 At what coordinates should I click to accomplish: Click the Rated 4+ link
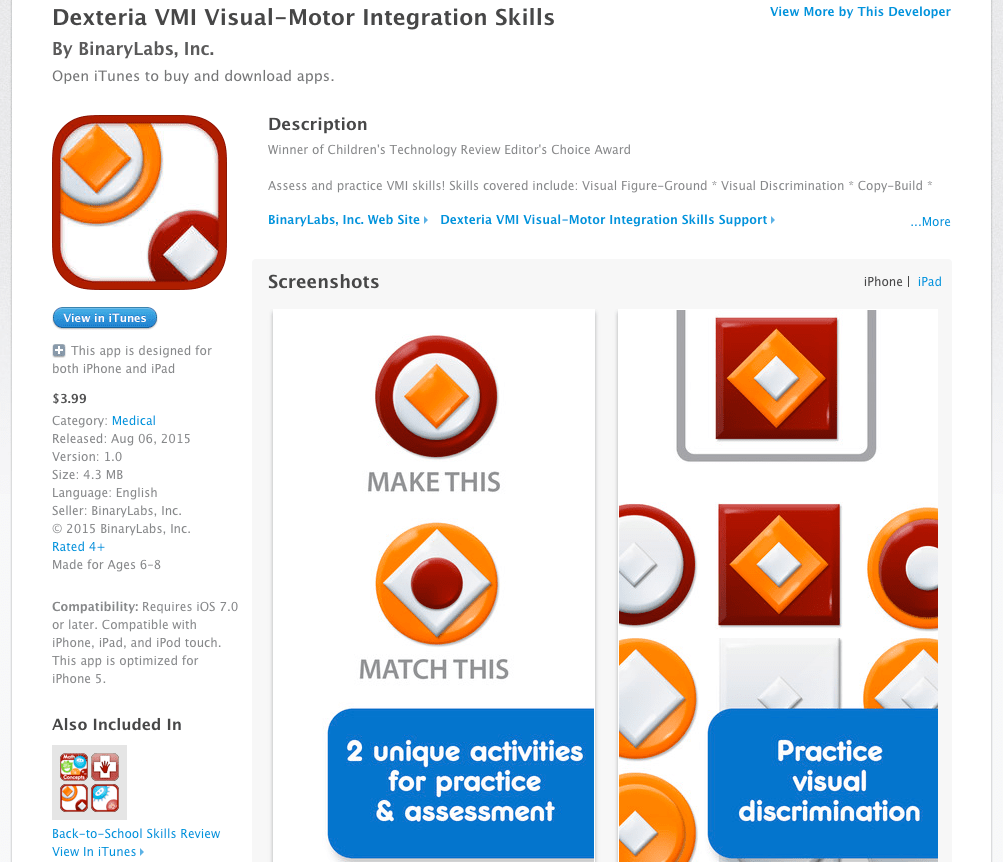(x=78, y=547)
